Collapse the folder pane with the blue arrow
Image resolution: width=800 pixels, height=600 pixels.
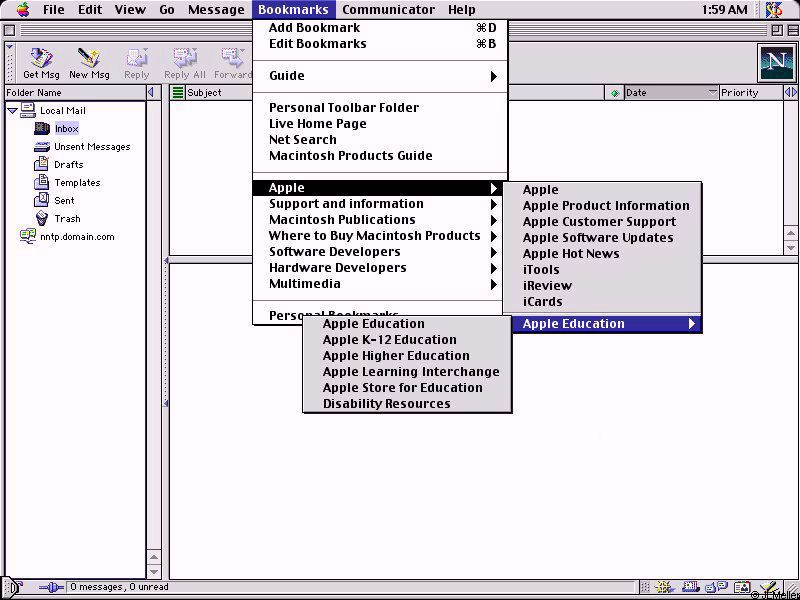(152, 93)
